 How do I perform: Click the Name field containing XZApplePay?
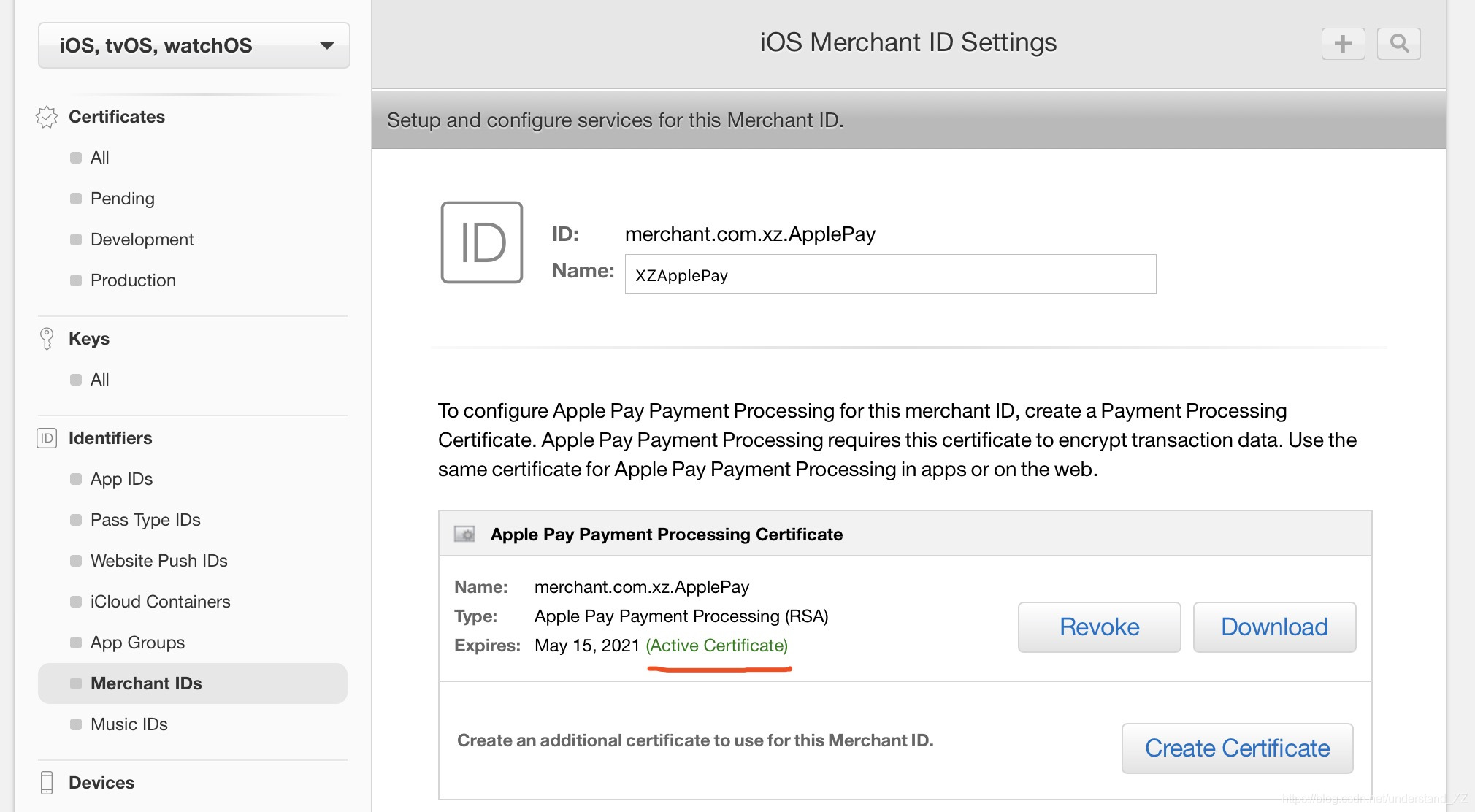(x=889, y=275)
